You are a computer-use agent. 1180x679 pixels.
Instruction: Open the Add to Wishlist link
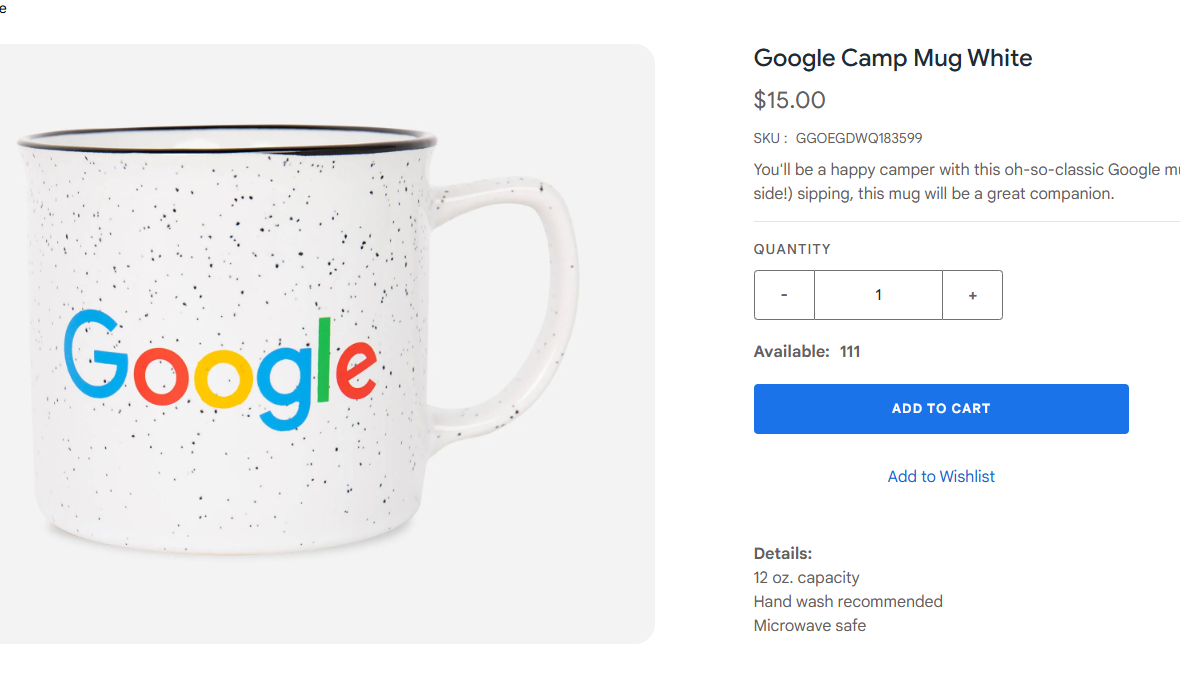click(941, 477)
